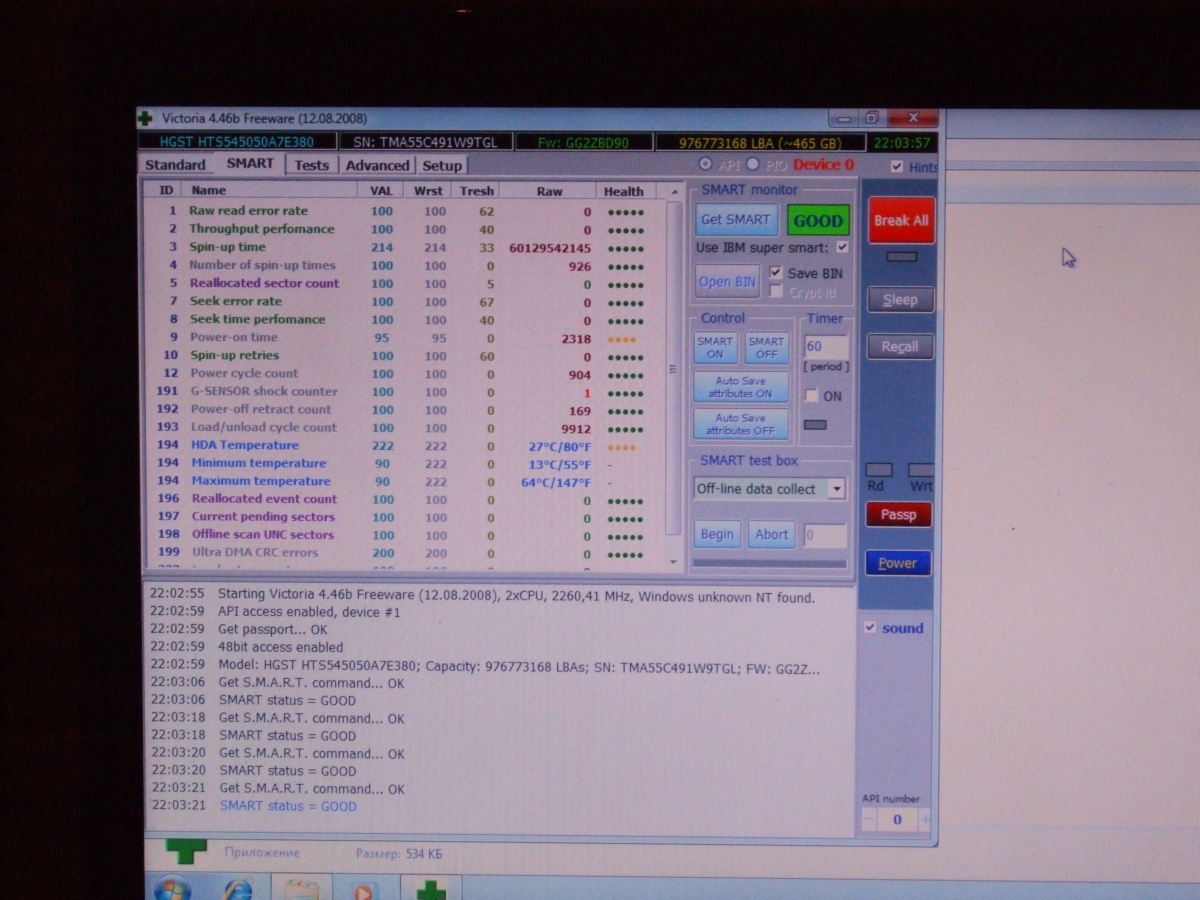
Task: Click the Victoria green cross taskbar icon
Action: point(431,888)
